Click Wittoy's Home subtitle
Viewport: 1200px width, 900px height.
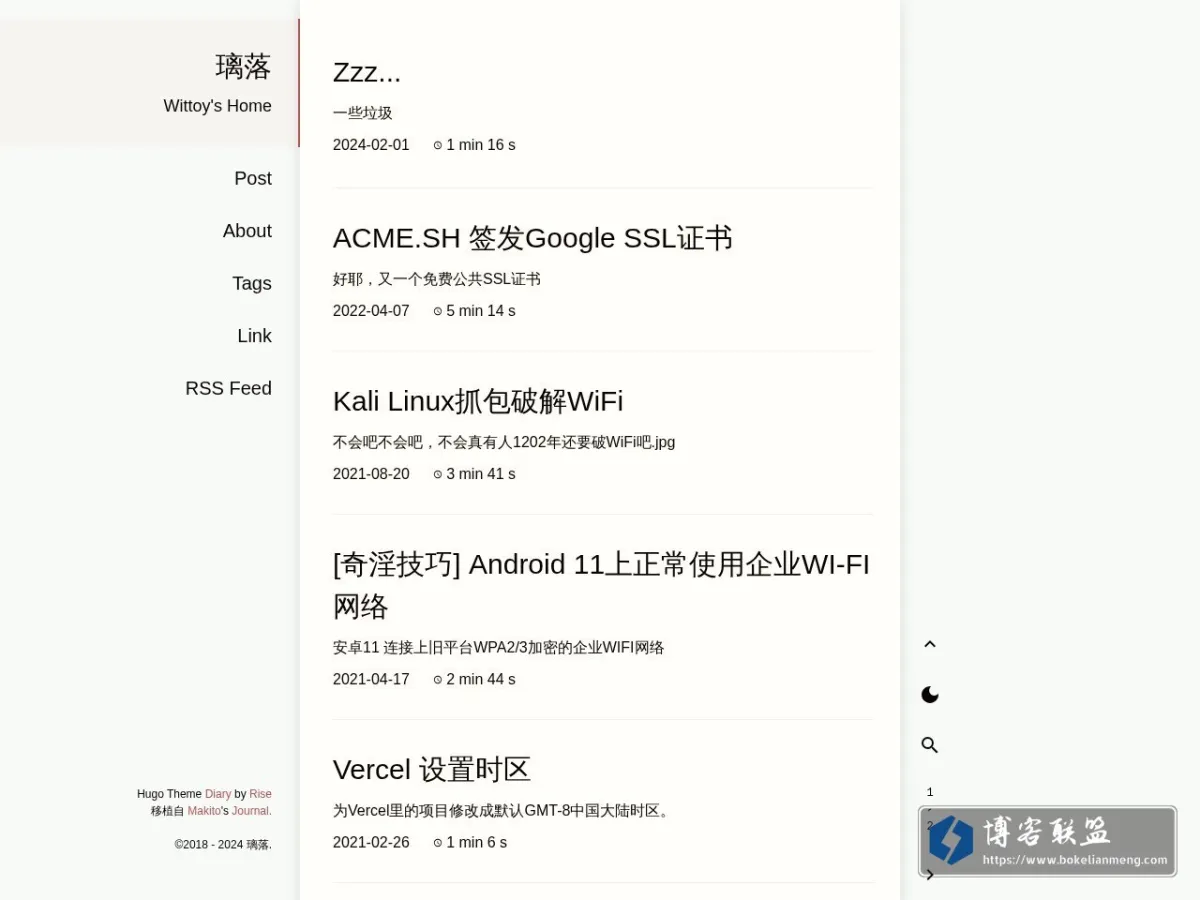coord(217,106)
